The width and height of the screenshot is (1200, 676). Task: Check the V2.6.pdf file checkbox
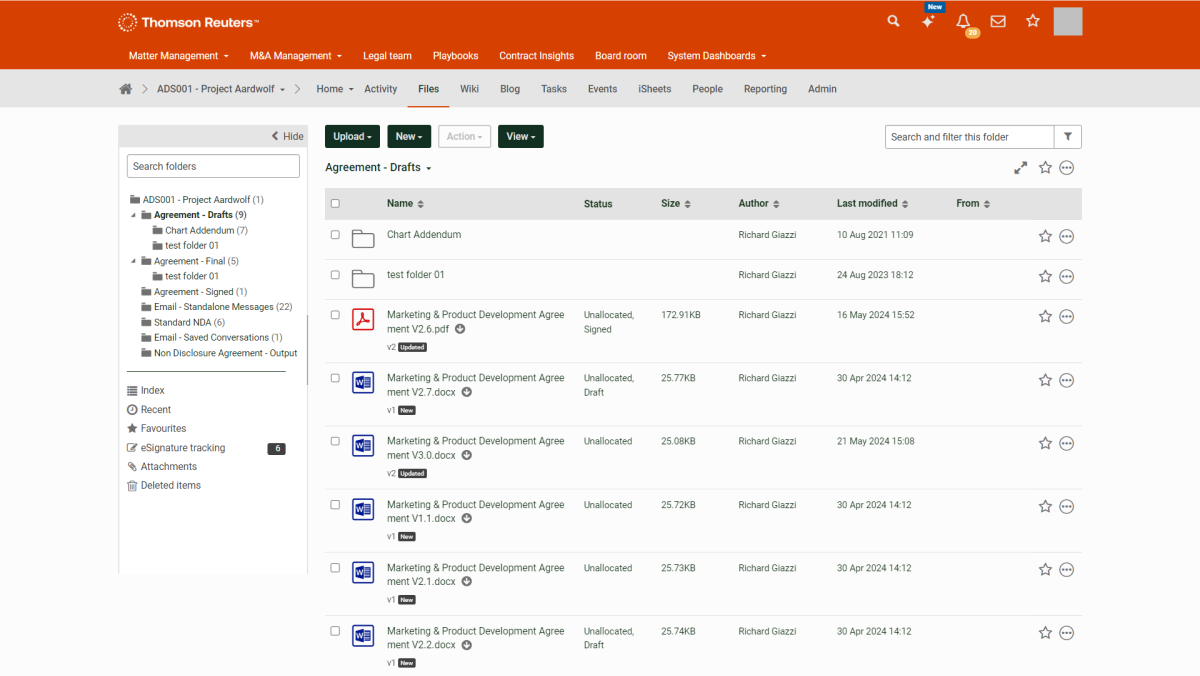[335, 315]
